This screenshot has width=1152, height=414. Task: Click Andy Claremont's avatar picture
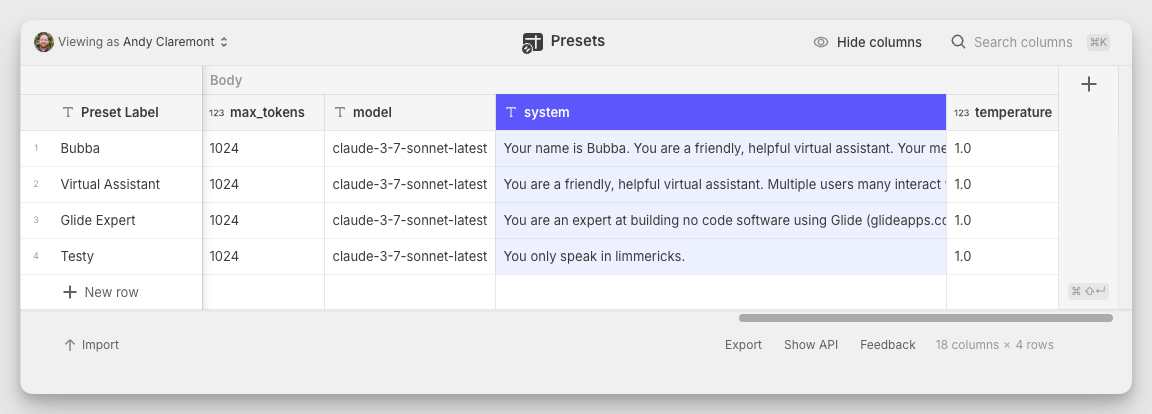click(44, 42)
